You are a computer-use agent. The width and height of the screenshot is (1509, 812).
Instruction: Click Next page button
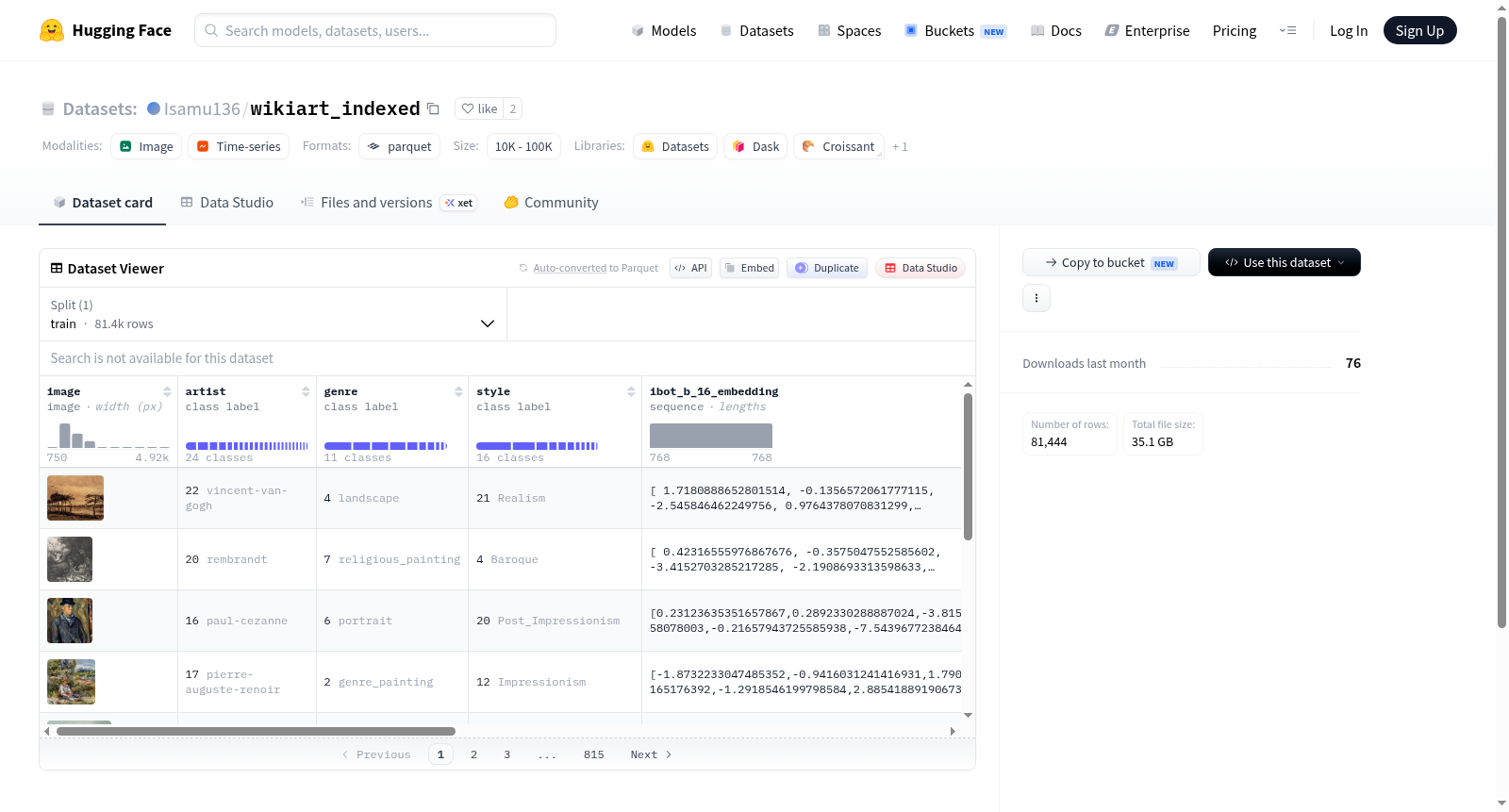click(651, 754)
